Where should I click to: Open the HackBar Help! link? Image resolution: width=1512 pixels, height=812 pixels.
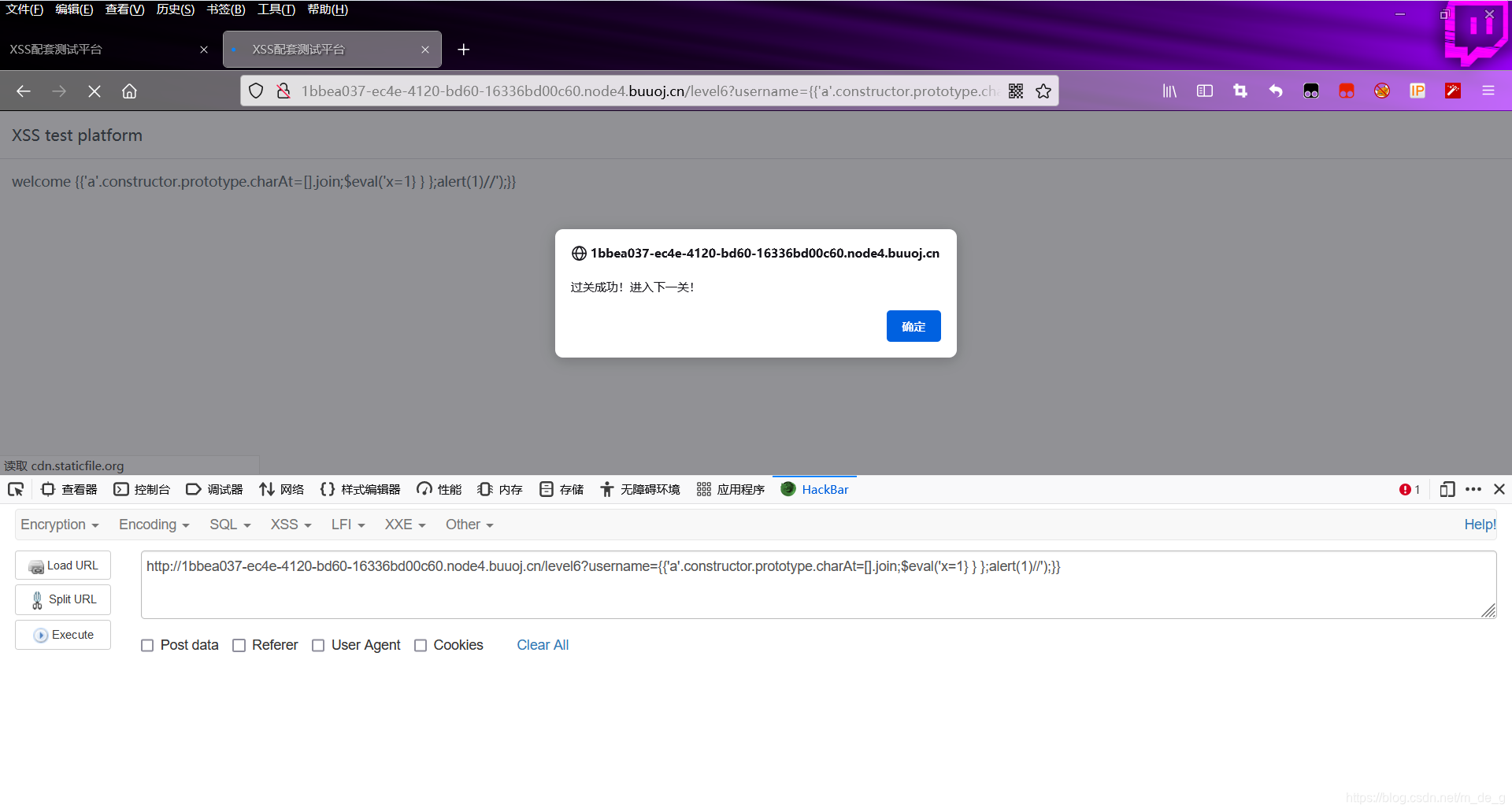pyautogui.click(x=1480, y=525)
